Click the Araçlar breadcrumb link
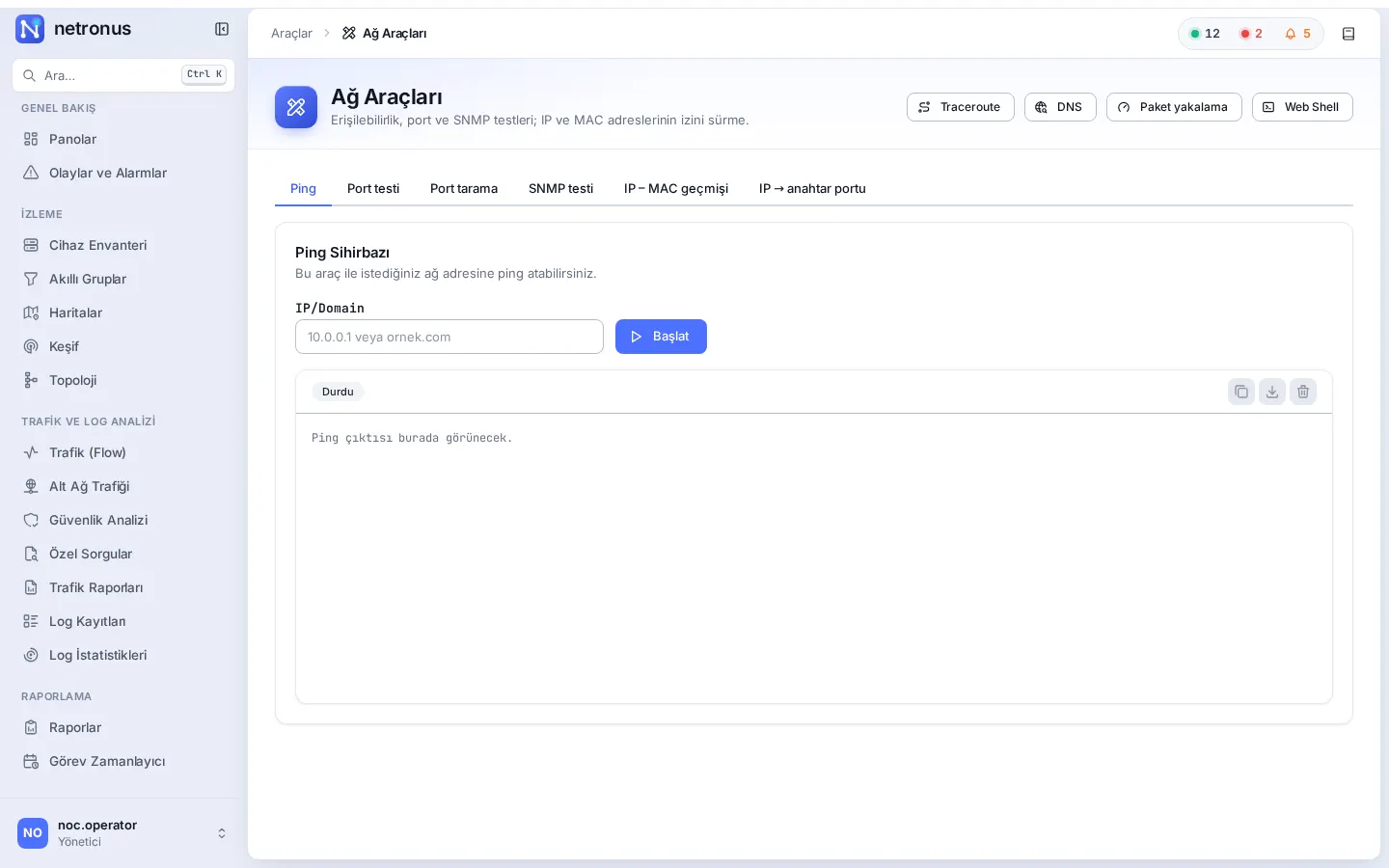 pyautogui.click(x=291, y=34)
